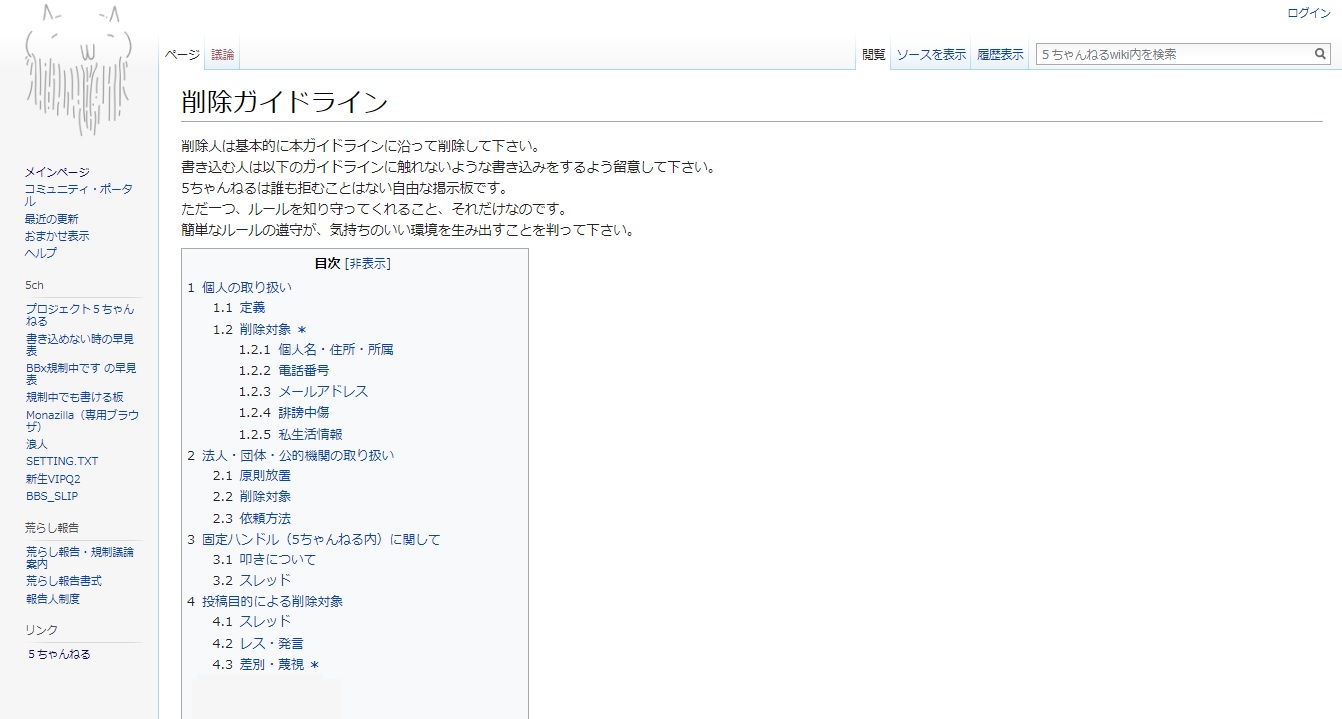Jump to section 3.1 叩きについて

265,560
